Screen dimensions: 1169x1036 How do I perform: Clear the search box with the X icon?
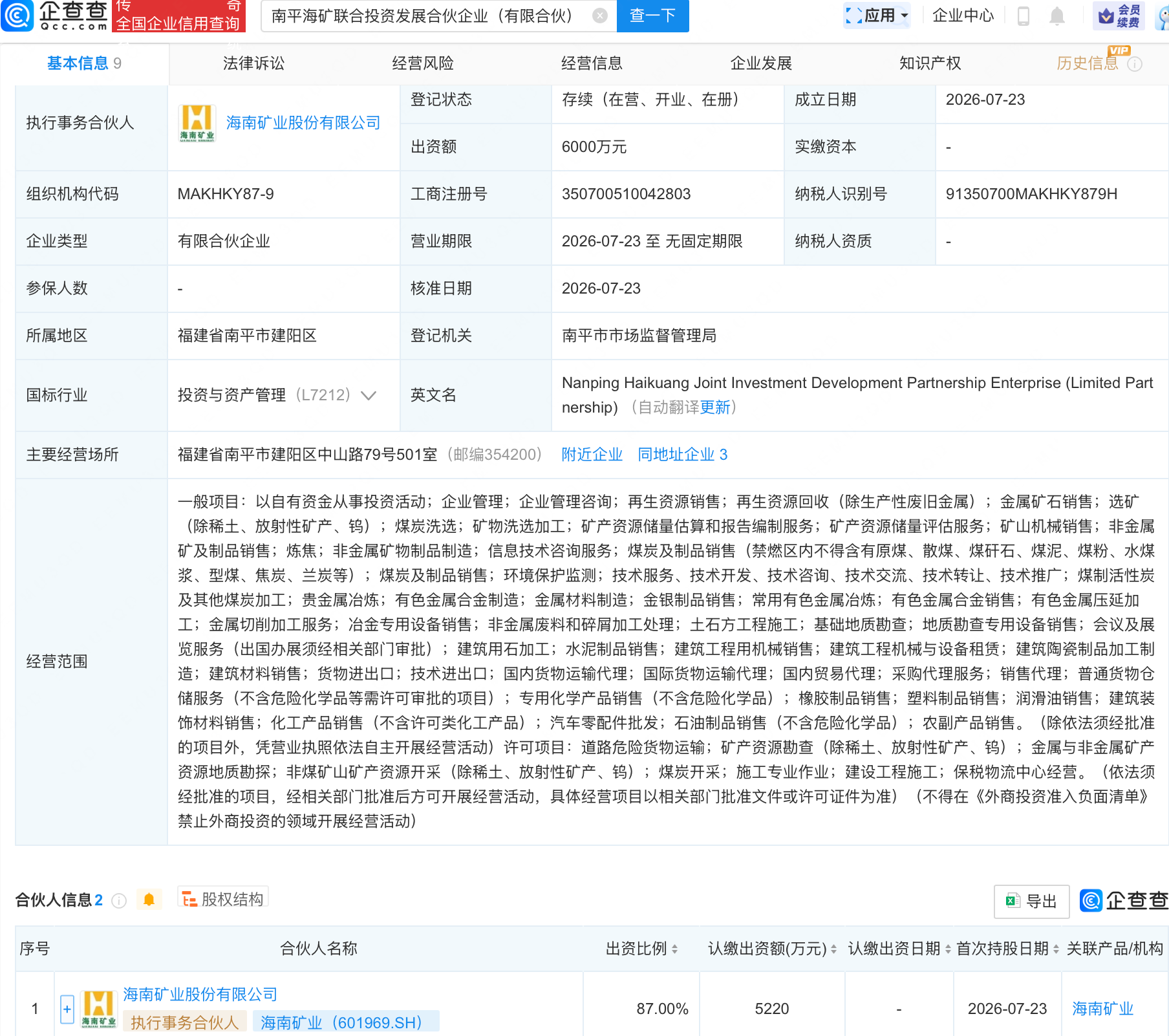click(600, 16)
